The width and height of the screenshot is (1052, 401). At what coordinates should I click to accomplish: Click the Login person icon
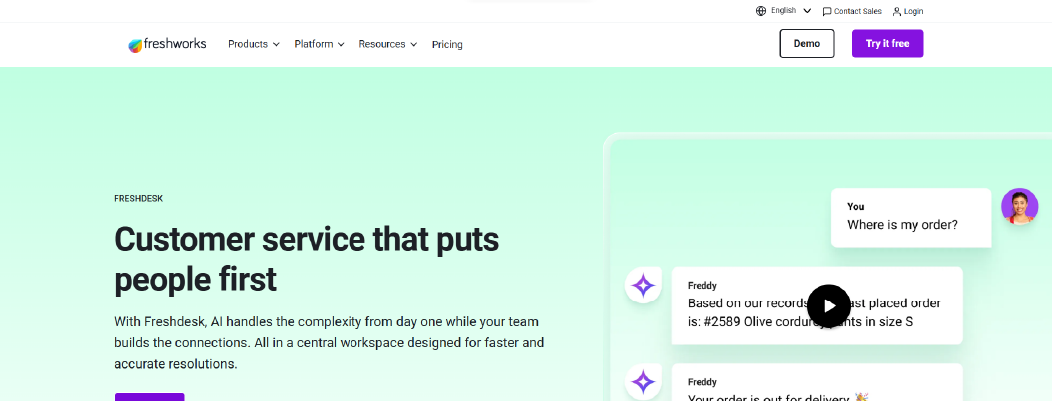pos(897,11)
